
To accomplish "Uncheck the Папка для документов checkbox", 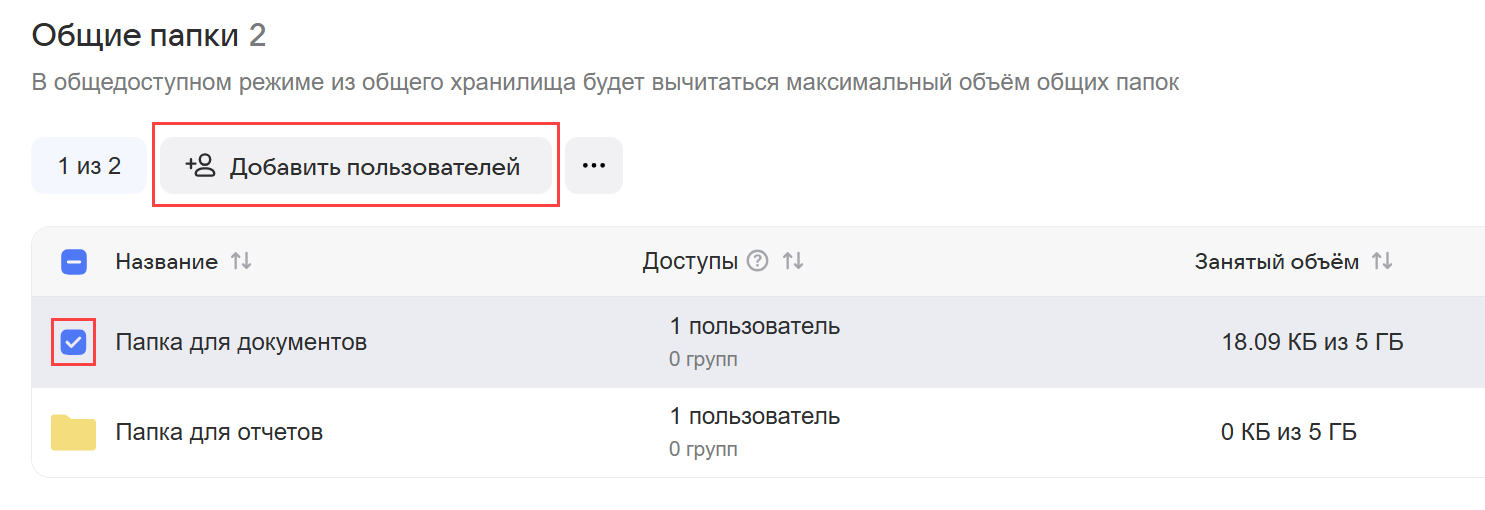I will point(74,342).
